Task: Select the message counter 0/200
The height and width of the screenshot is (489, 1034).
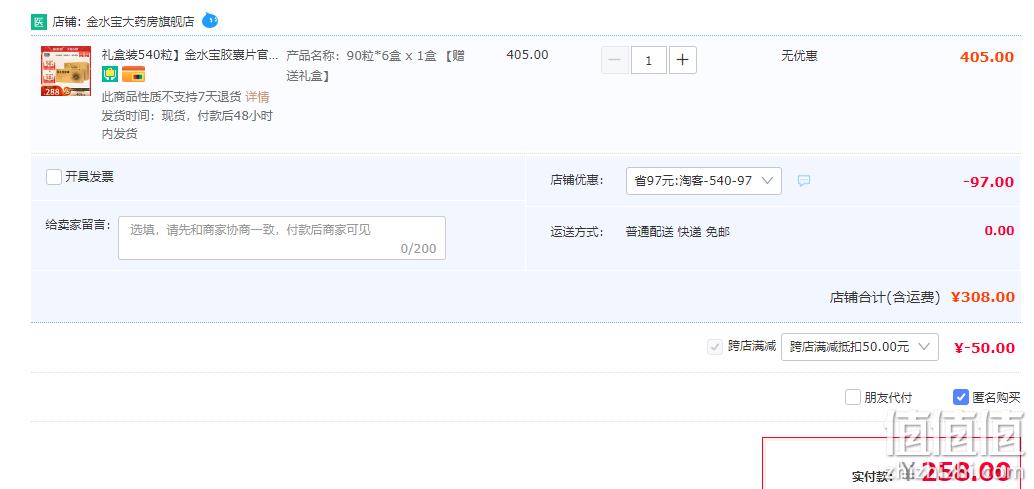Action: click(x=418, y=248)
